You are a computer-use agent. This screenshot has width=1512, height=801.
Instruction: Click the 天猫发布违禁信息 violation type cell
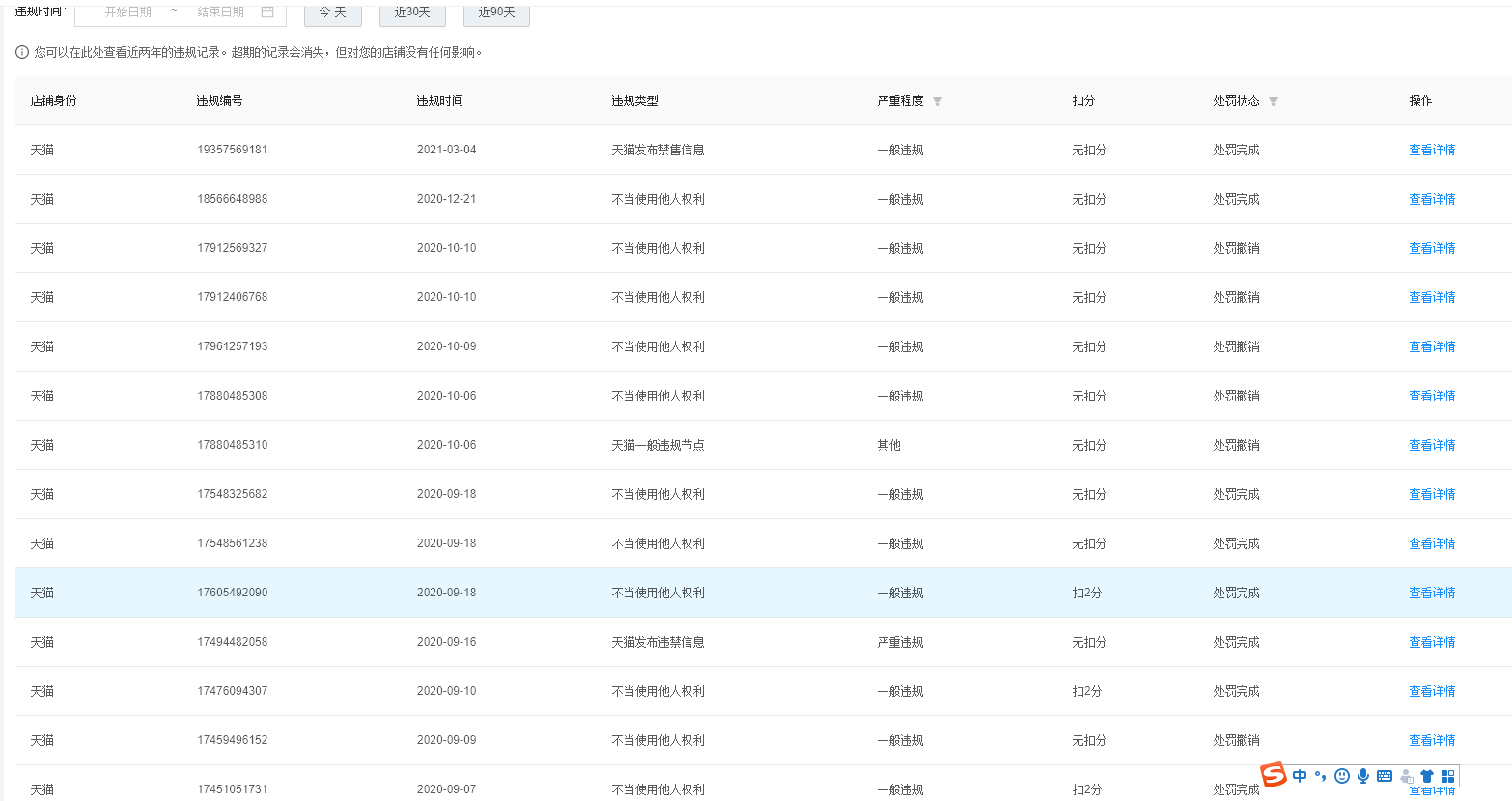click(x=658, y=642)
